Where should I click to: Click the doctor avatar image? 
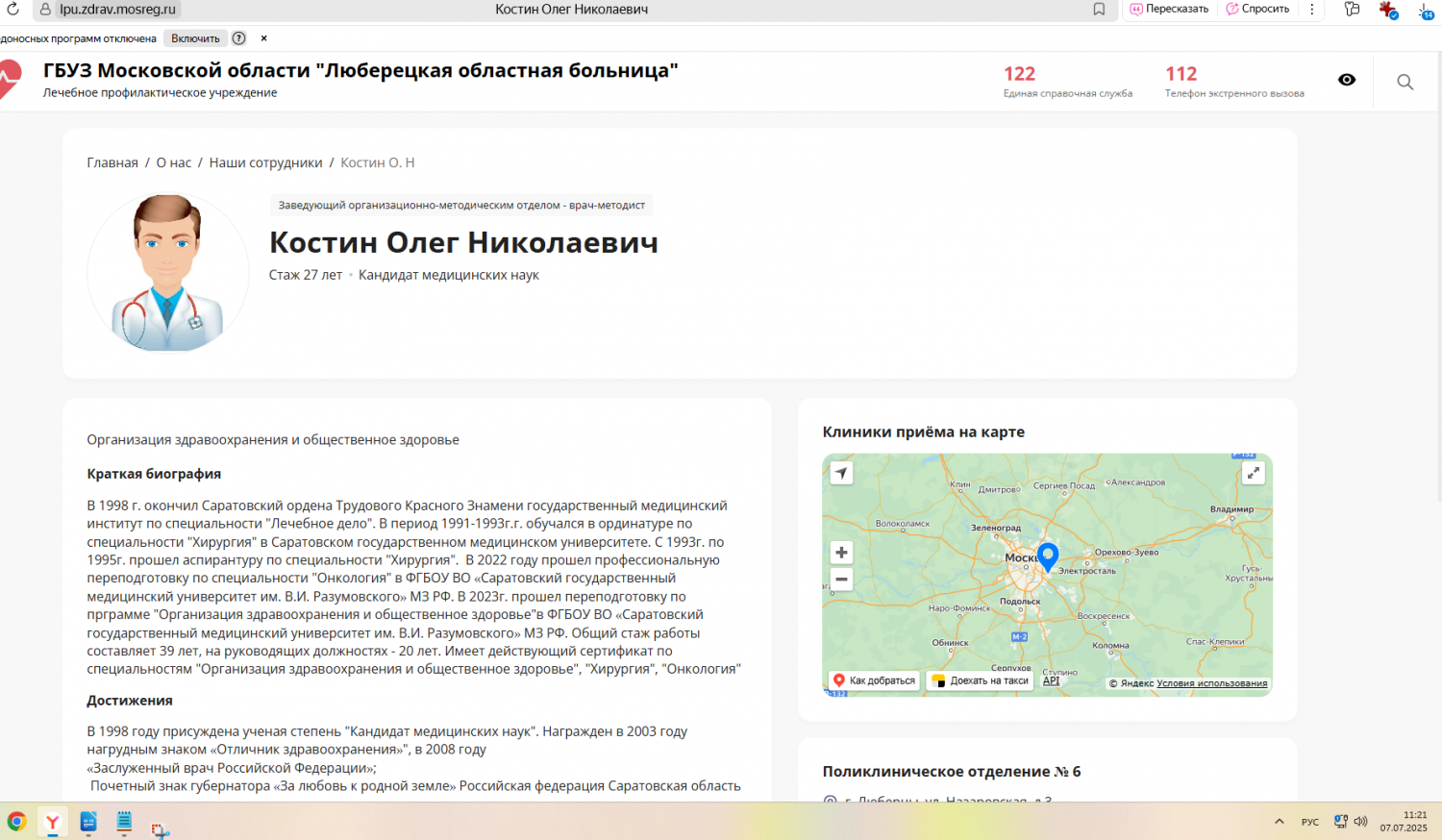pyautogui.click(x=168, y=273)
